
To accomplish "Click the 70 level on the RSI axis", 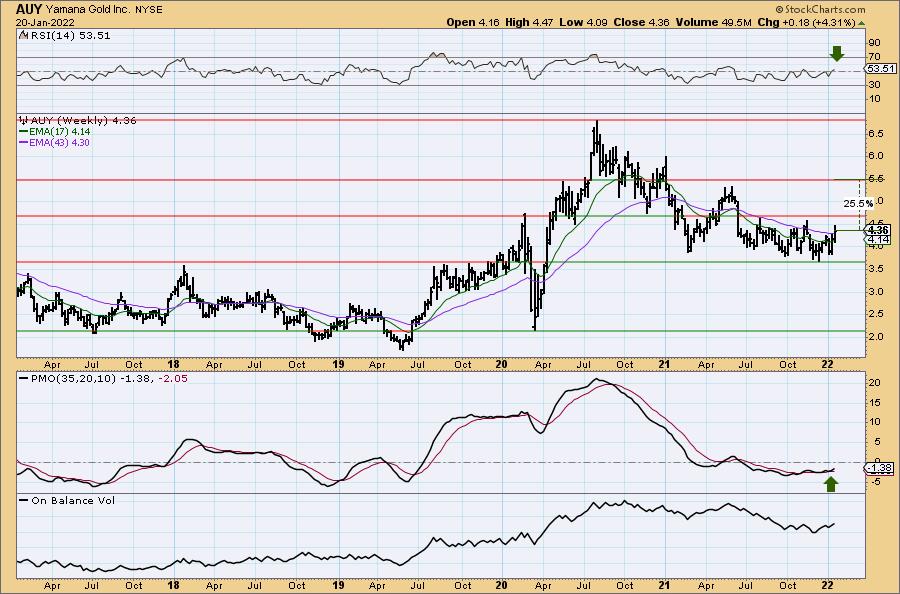I will point(874,56).
